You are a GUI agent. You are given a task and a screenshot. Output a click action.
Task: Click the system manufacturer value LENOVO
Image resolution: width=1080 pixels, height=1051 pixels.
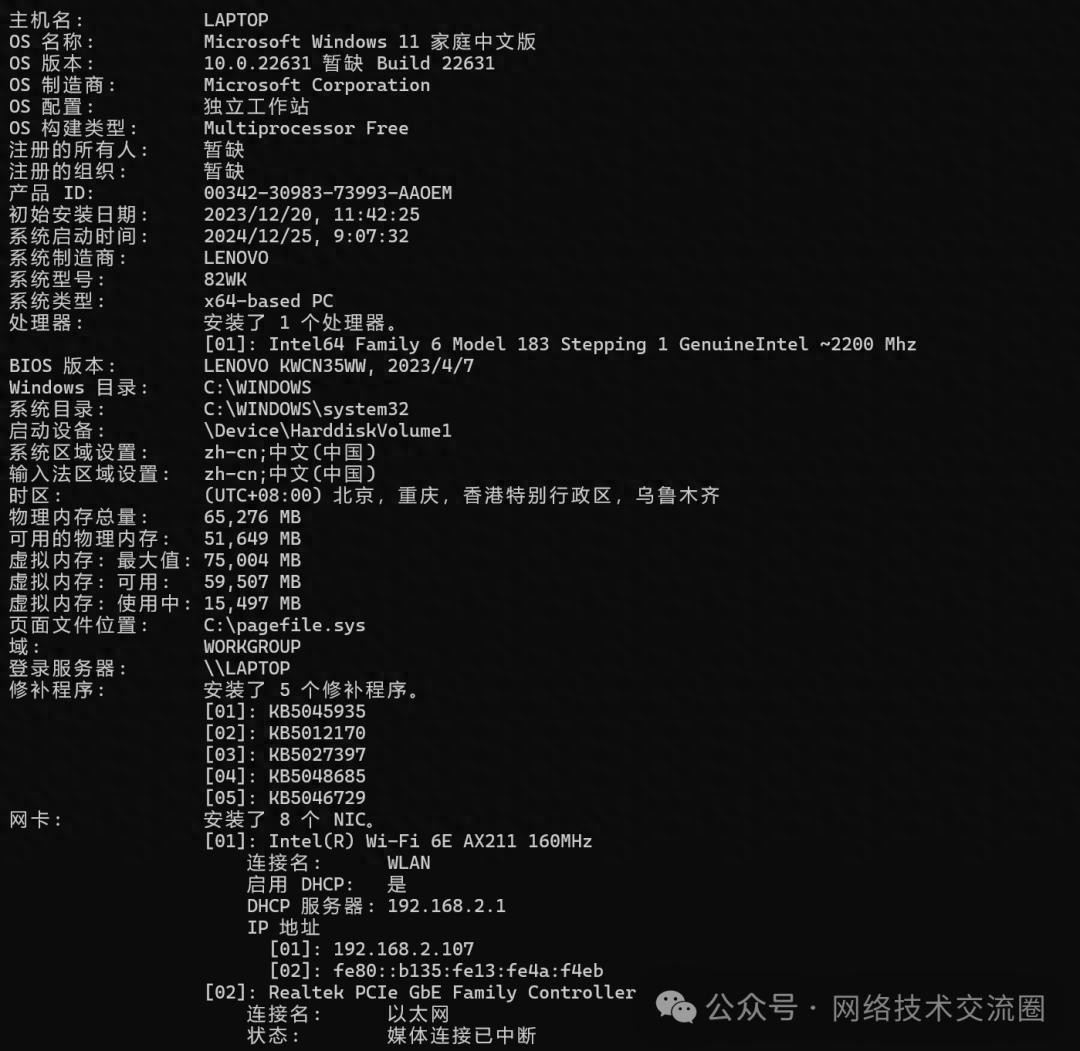pos(236,258)
